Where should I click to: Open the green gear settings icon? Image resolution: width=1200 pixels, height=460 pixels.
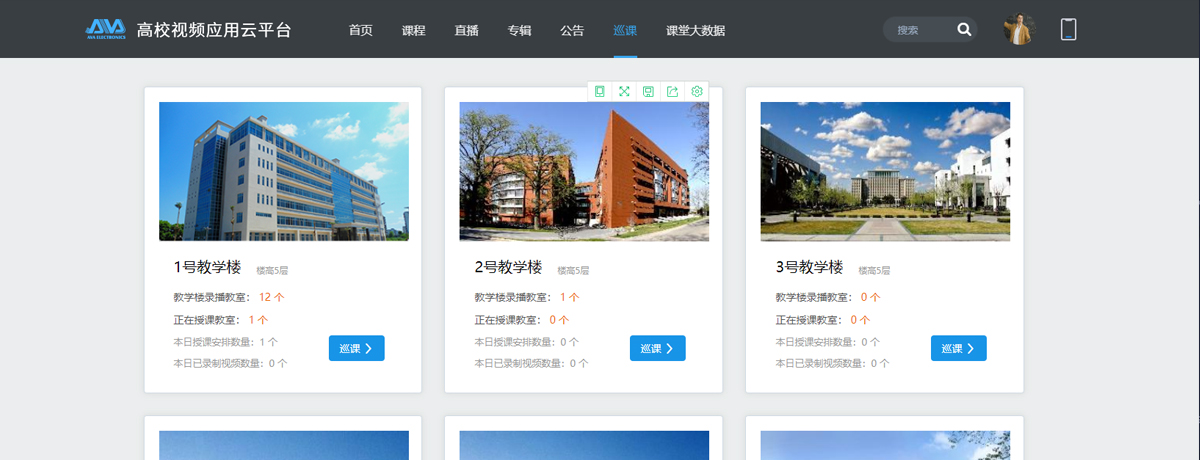[697, 92]
